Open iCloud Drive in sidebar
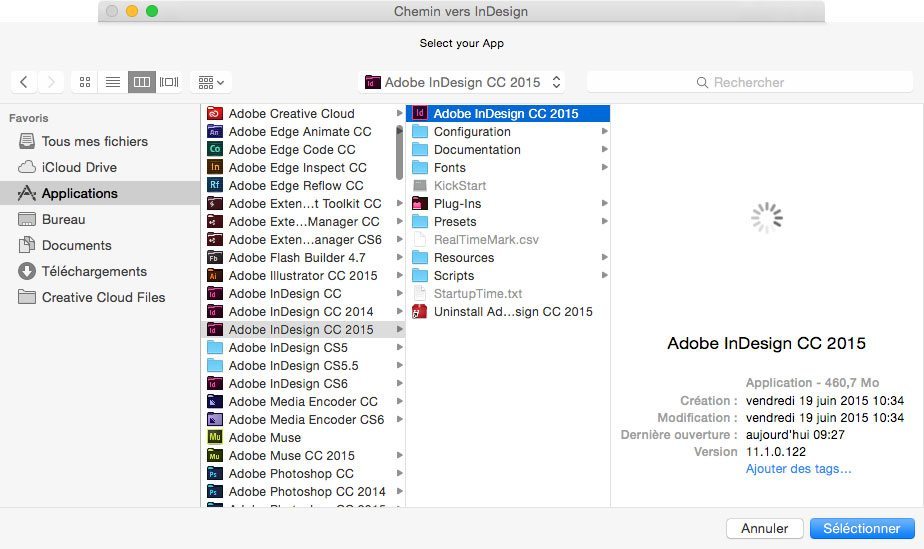Viewport: 924px width, 549px height. [x=79, y=167]
